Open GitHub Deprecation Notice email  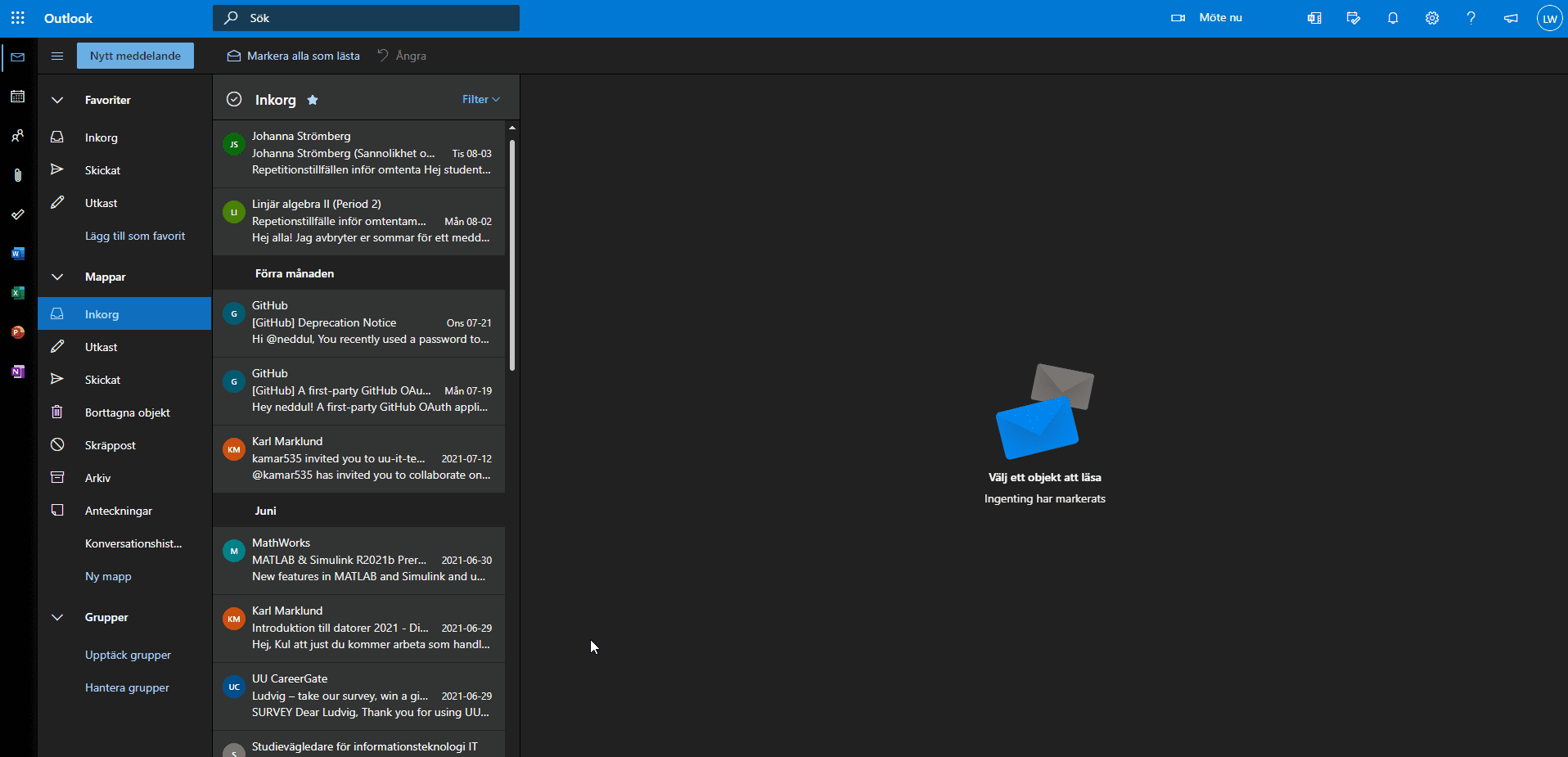[359, 322]
